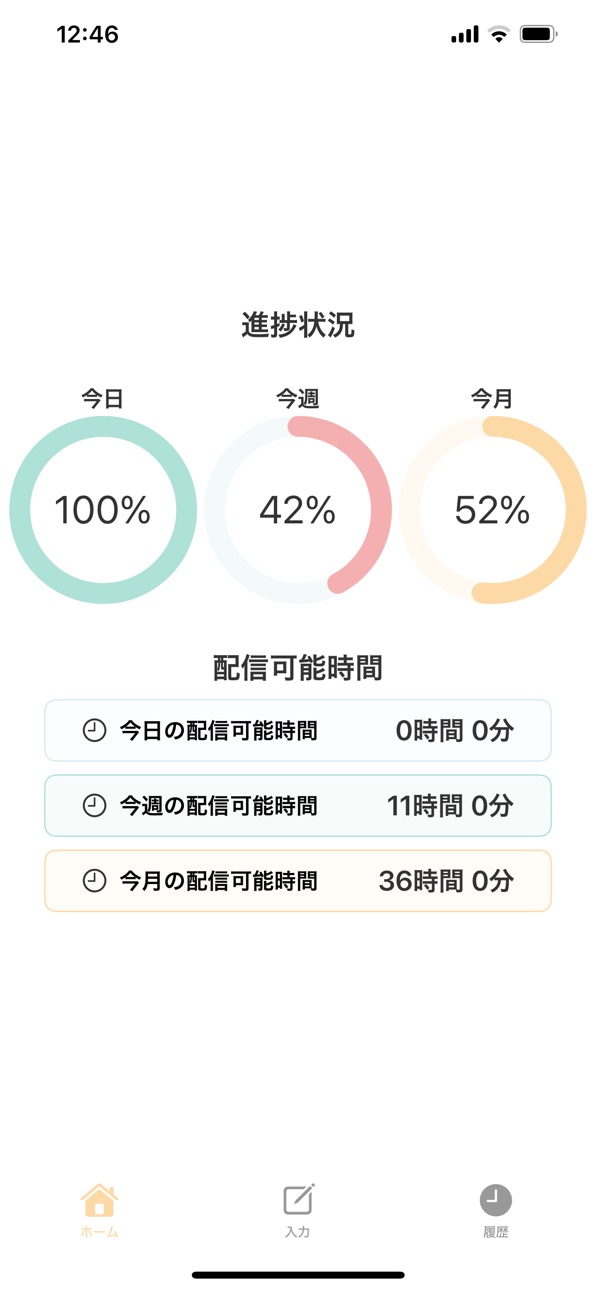
Task: Open the 今月の配信可能時間 card showing 36時間
Action: coord(298,881)
